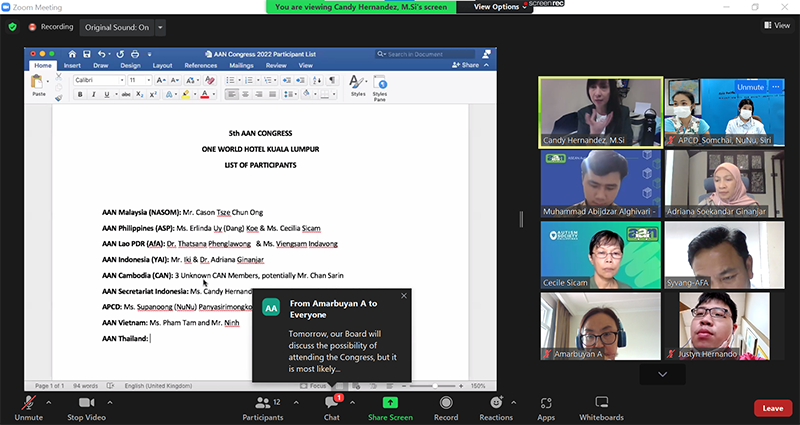This screenshot has height=425, width=800.
Task: Click the Sort icon in paragraph group
Action: point(317,80)
